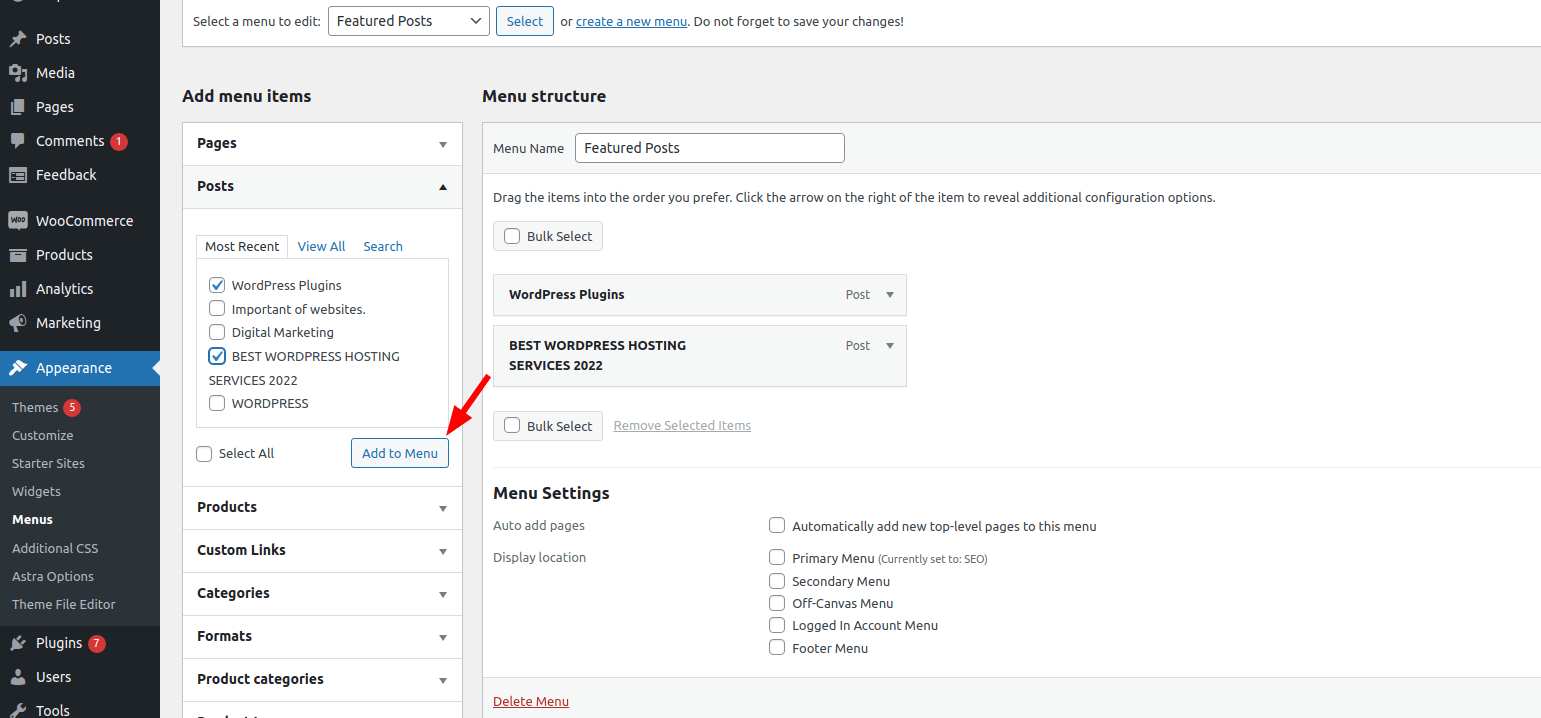Click the Plugins plug icon
Image resolution: width=1541 pixels, height=718 pixels.
[x=18, y=643]
